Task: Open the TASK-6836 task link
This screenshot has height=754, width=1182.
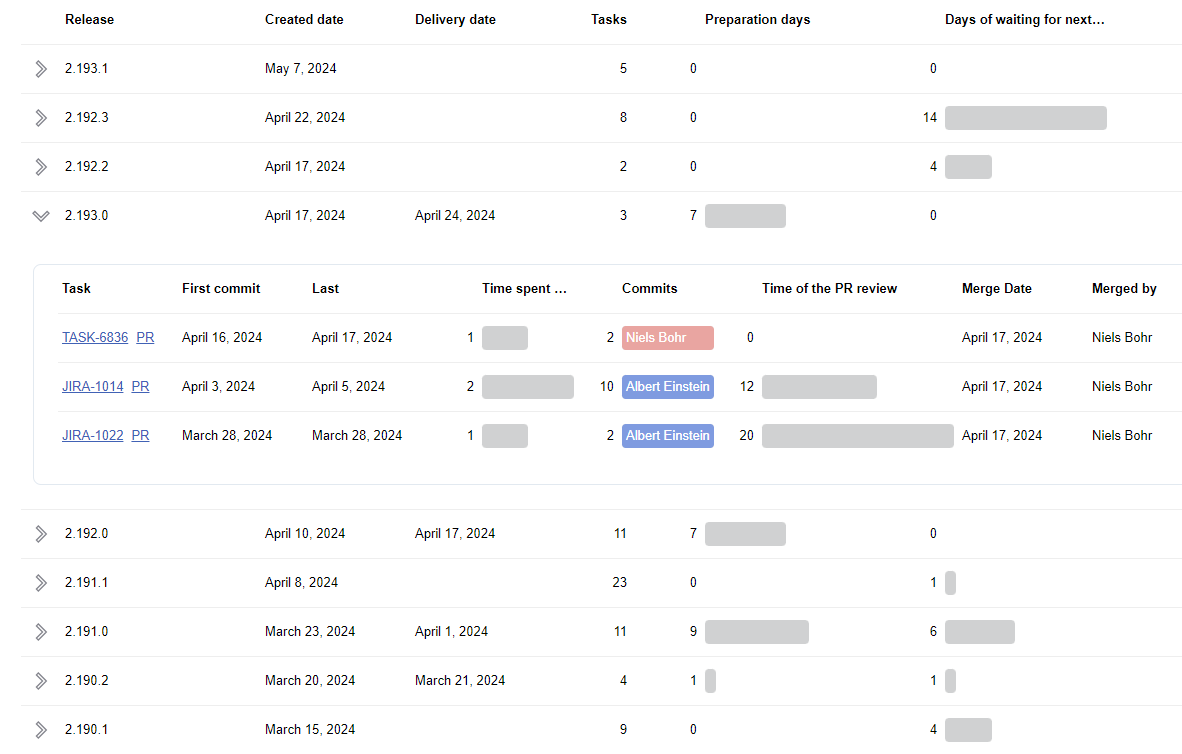Action: pos(95,338)
